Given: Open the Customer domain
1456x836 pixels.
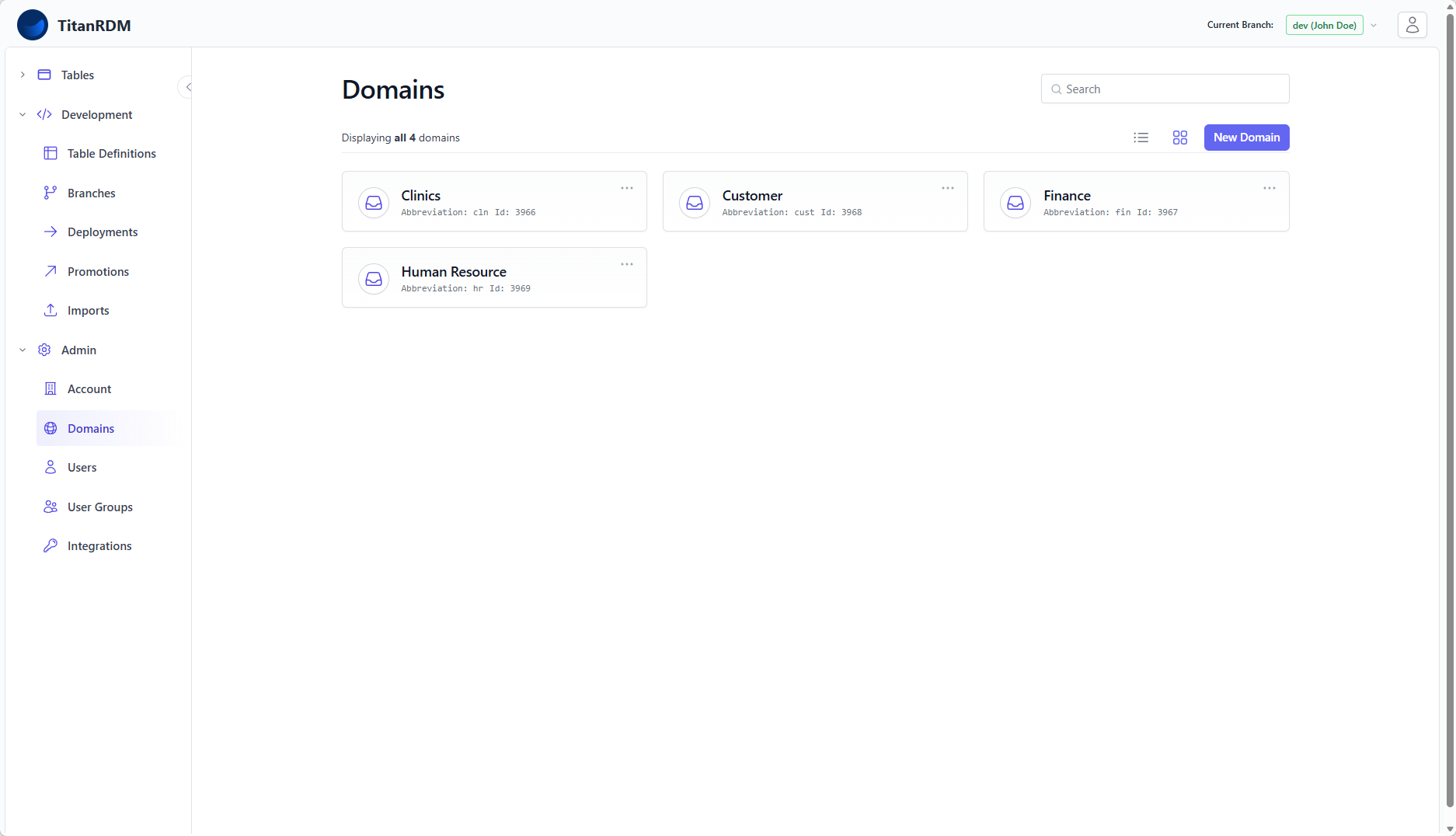Looking at the screenshot, I should pos(815,201).
